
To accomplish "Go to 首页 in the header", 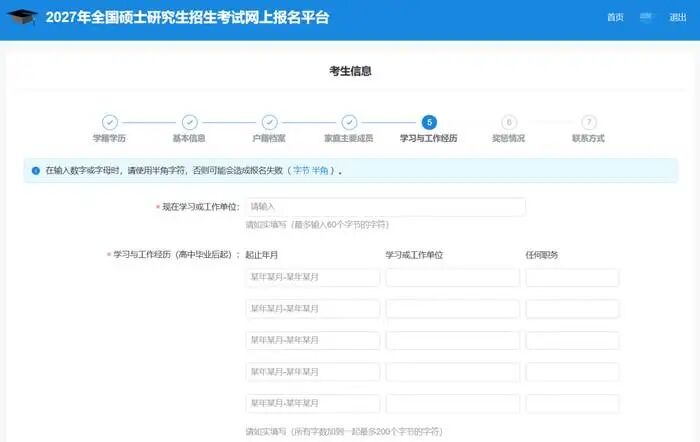I will click(615, 17).
